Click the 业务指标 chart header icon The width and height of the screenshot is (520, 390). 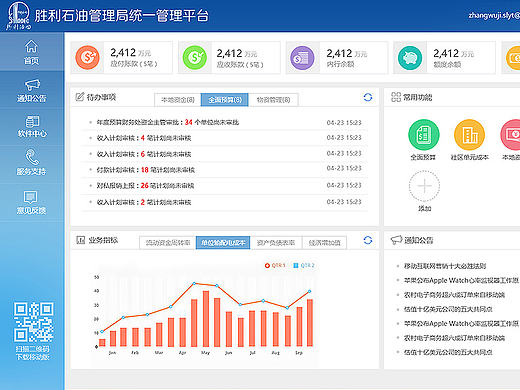[x=81, y=240]
